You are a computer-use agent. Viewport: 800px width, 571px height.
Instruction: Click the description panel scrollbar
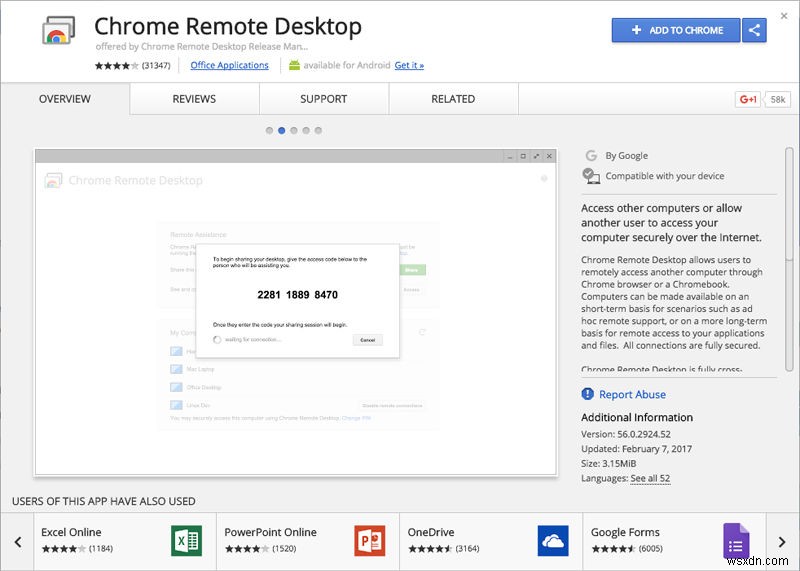(789, 259)
